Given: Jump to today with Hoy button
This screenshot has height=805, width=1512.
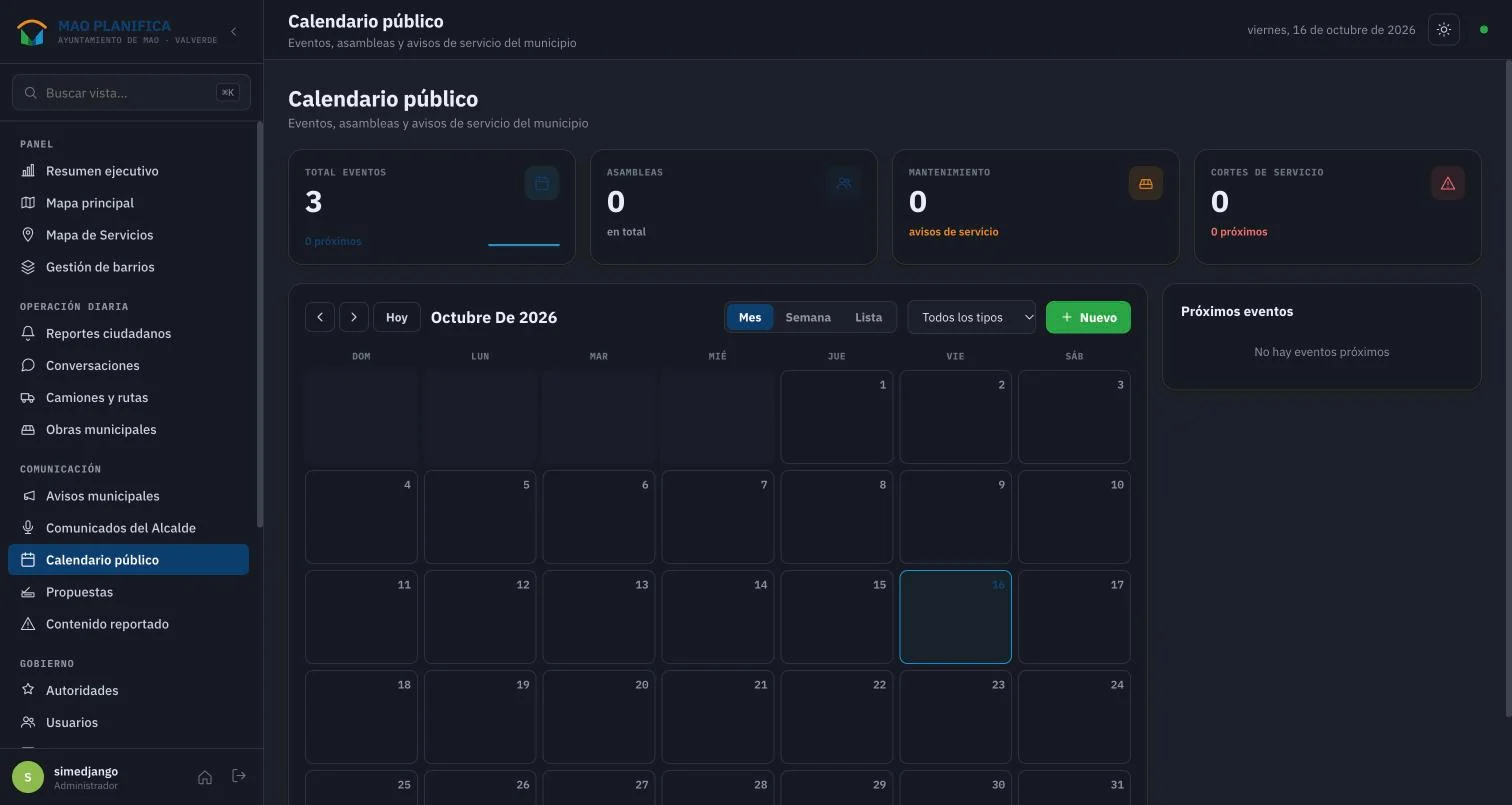Looking at the screenshot, I should [x=397, y=317].
